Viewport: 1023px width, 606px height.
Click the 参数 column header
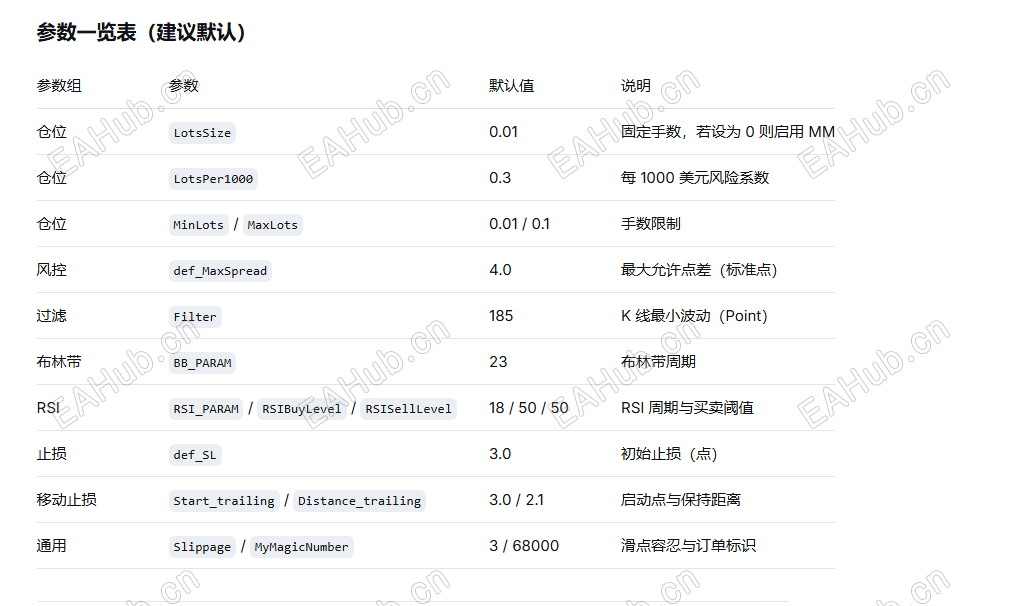coord(183,85)
